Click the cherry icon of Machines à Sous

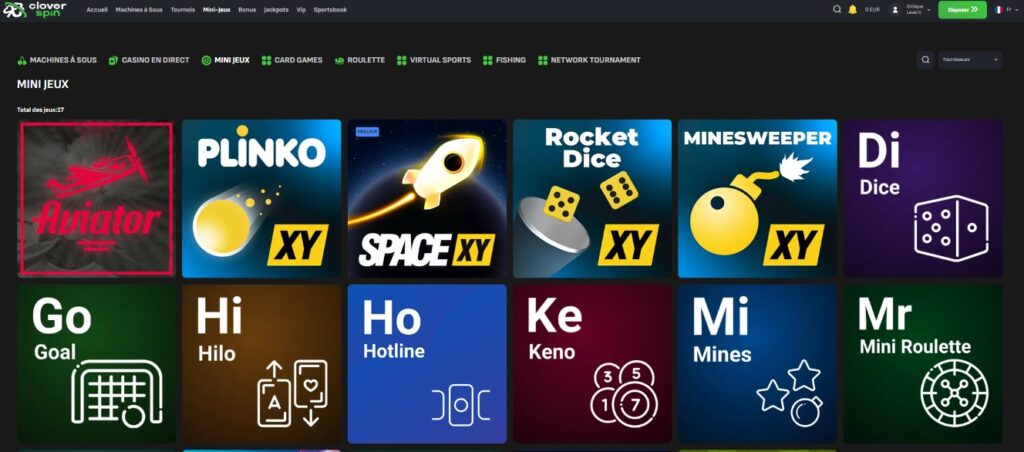[x=22, y=60]
